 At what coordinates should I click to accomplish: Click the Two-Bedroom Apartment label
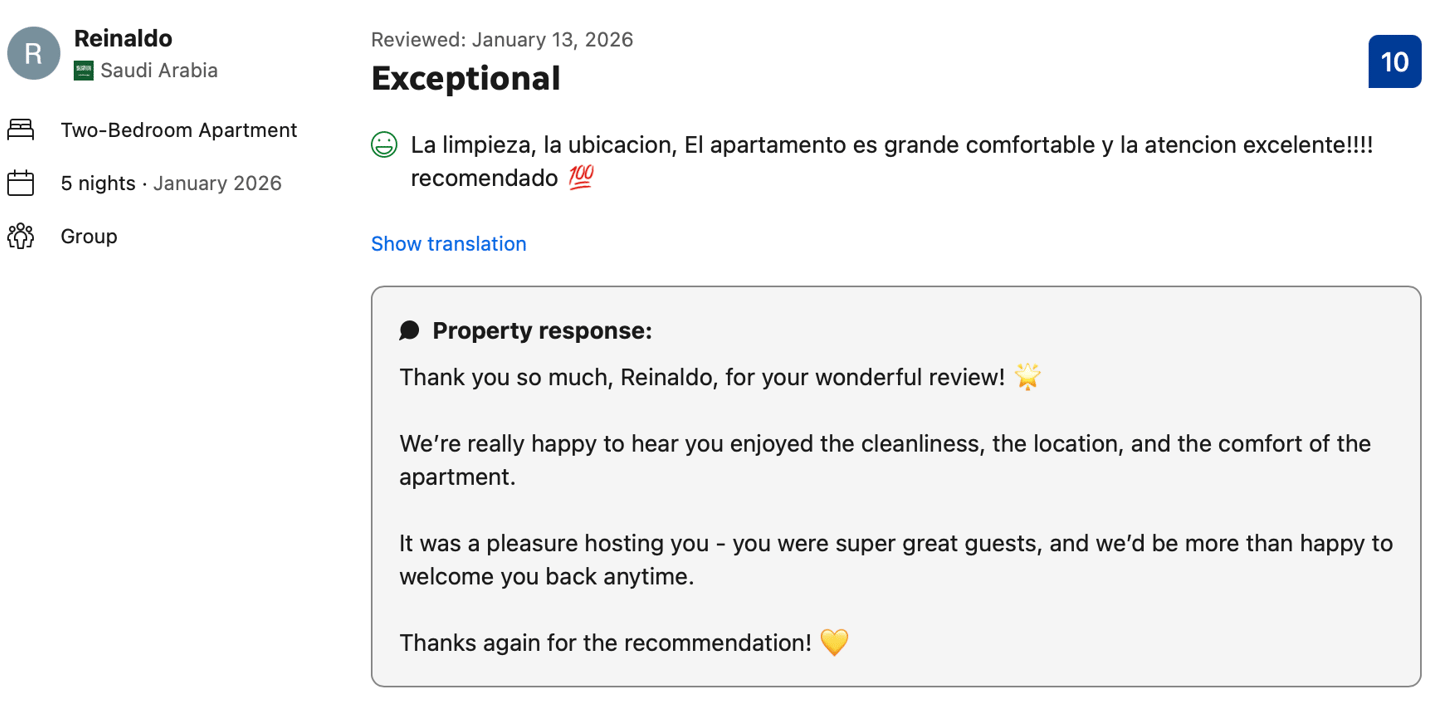pos(179,130)
